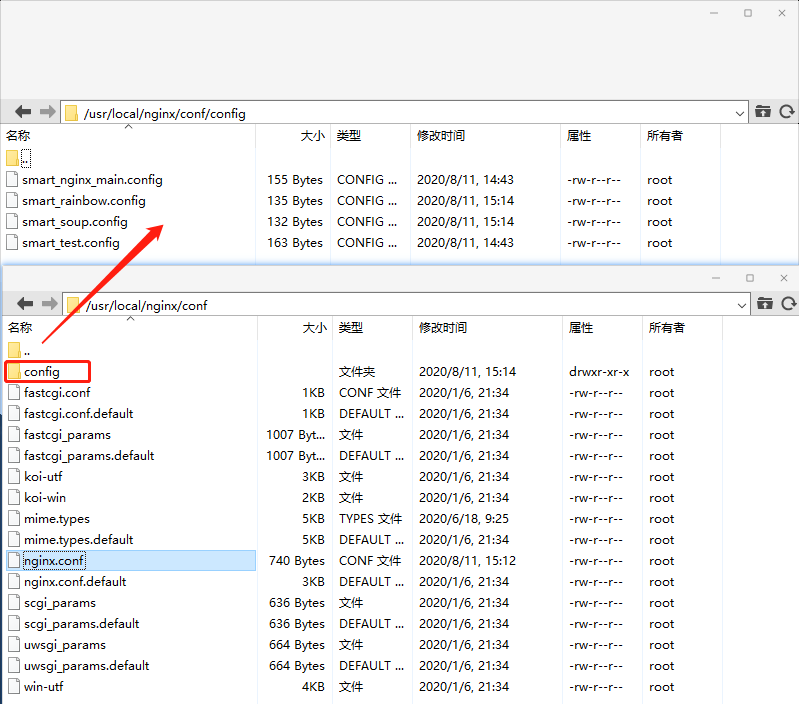This screenshot has width=799, height=704.
Task: Click the drwxr-xr-x attribute of config folder
Action: point(599,372)
